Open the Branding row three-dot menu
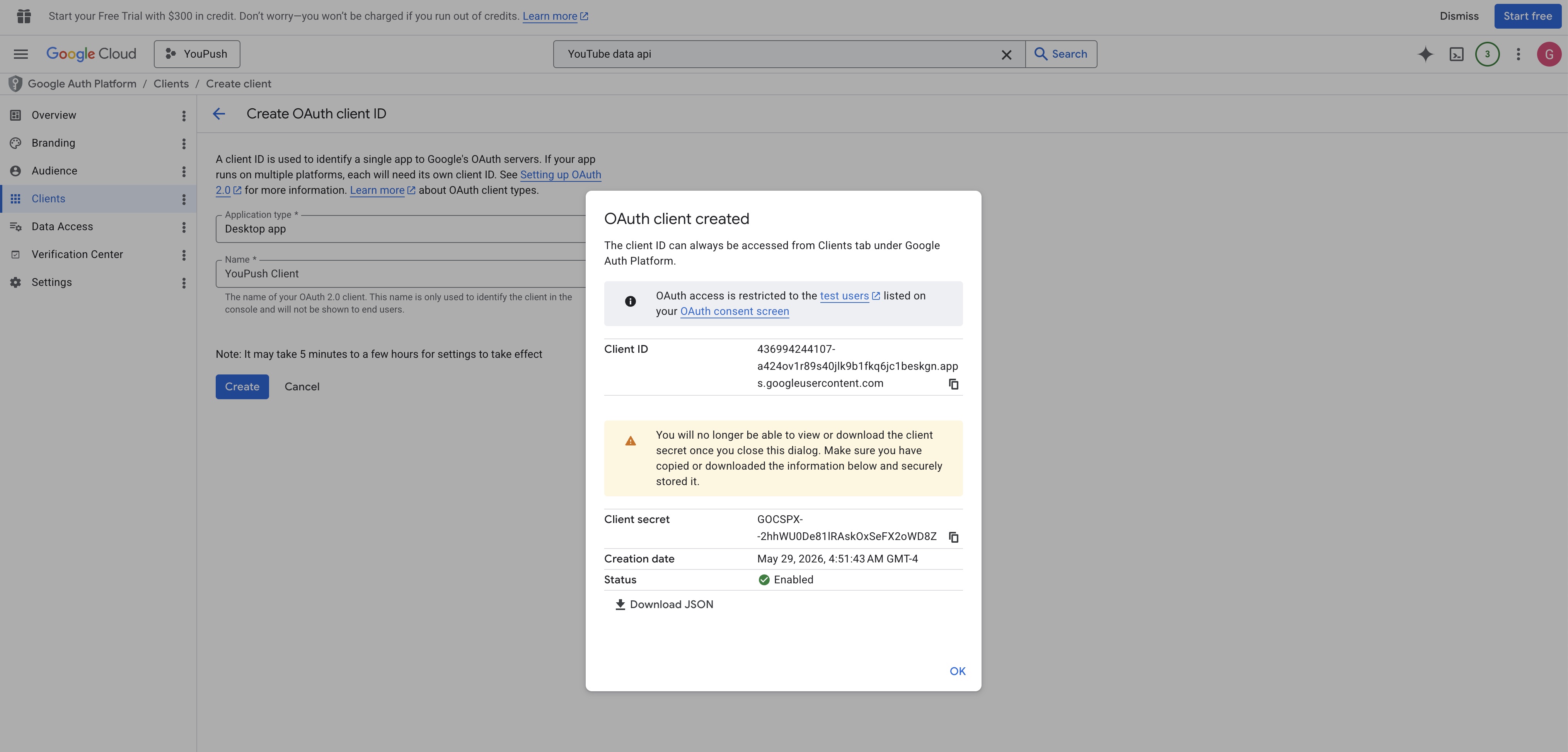This screenshot has height=752, width=1568. 183,144
